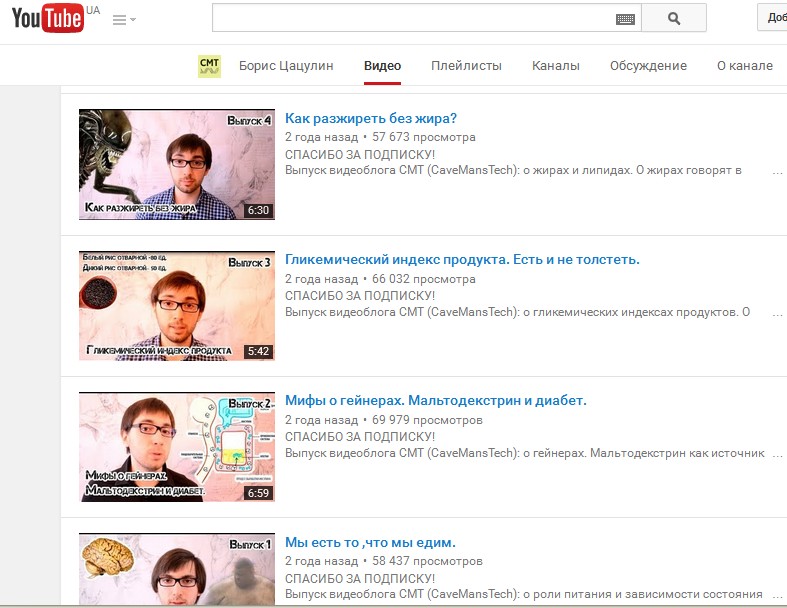
Task: Go to the Обсуждение tab
Action: tap(648, 66)
